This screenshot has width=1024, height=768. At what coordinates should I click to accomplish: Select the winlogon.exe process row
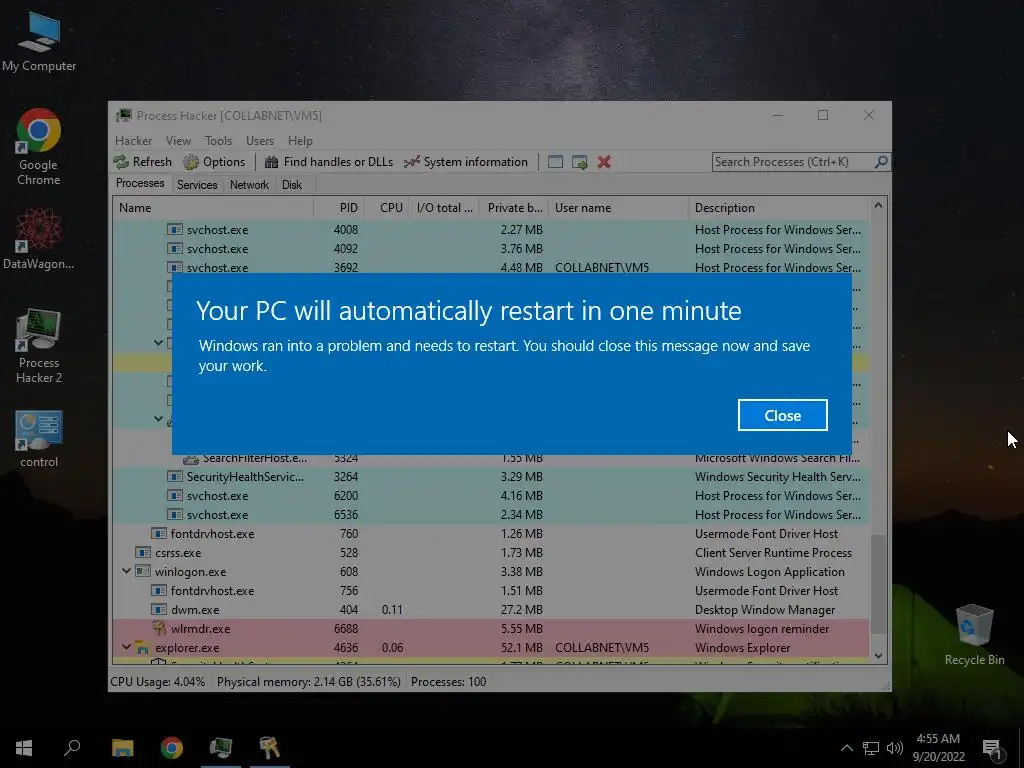pyautogui.click(x=491, y=571)
